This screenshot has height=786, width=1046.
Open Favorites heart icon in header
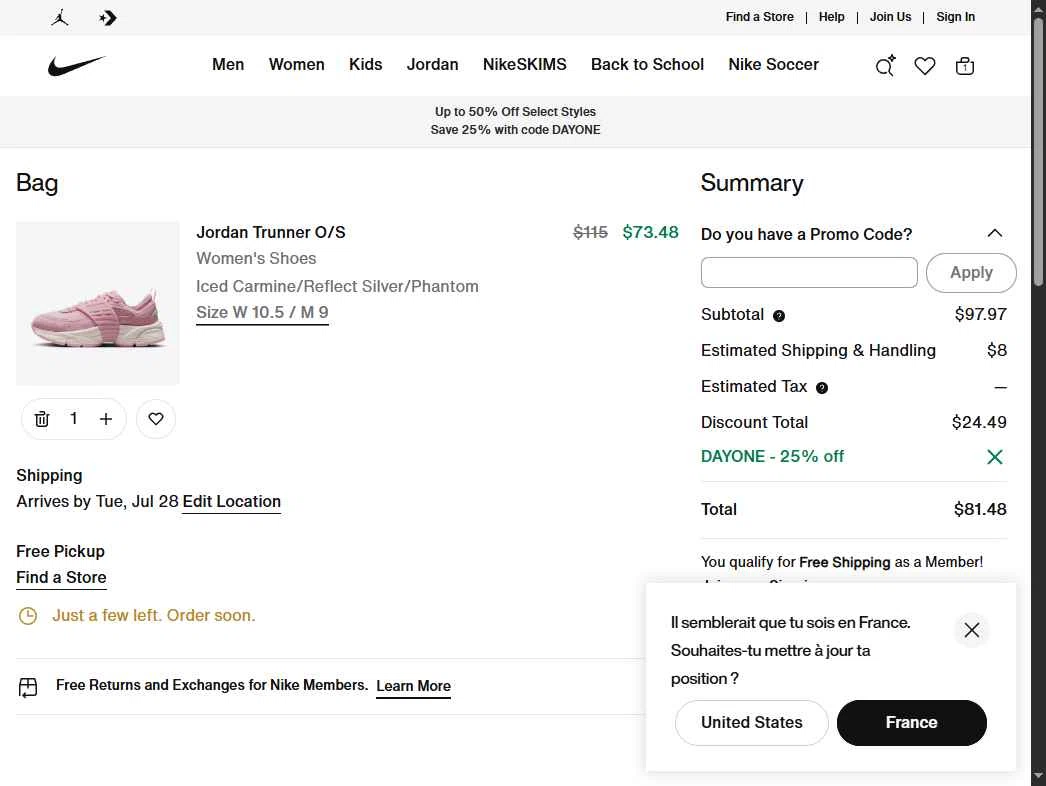925,65
